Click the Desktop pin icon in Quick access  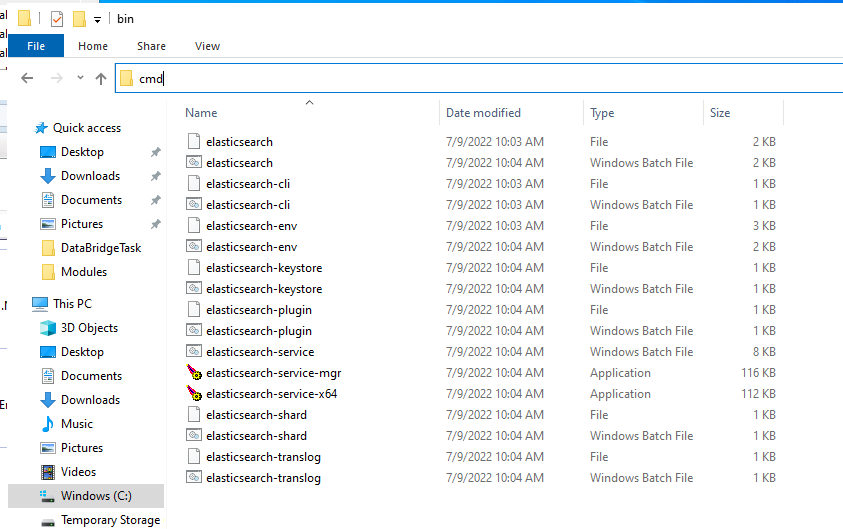[155, 152]
